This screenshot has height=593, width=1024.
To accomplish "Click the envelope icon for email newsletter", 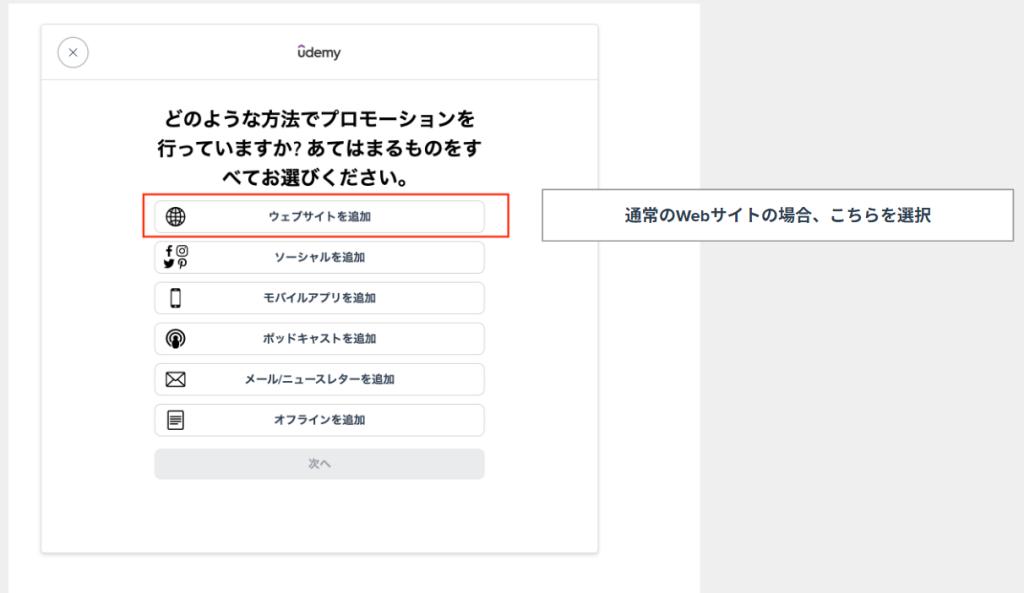I will [x=176, y=380].
